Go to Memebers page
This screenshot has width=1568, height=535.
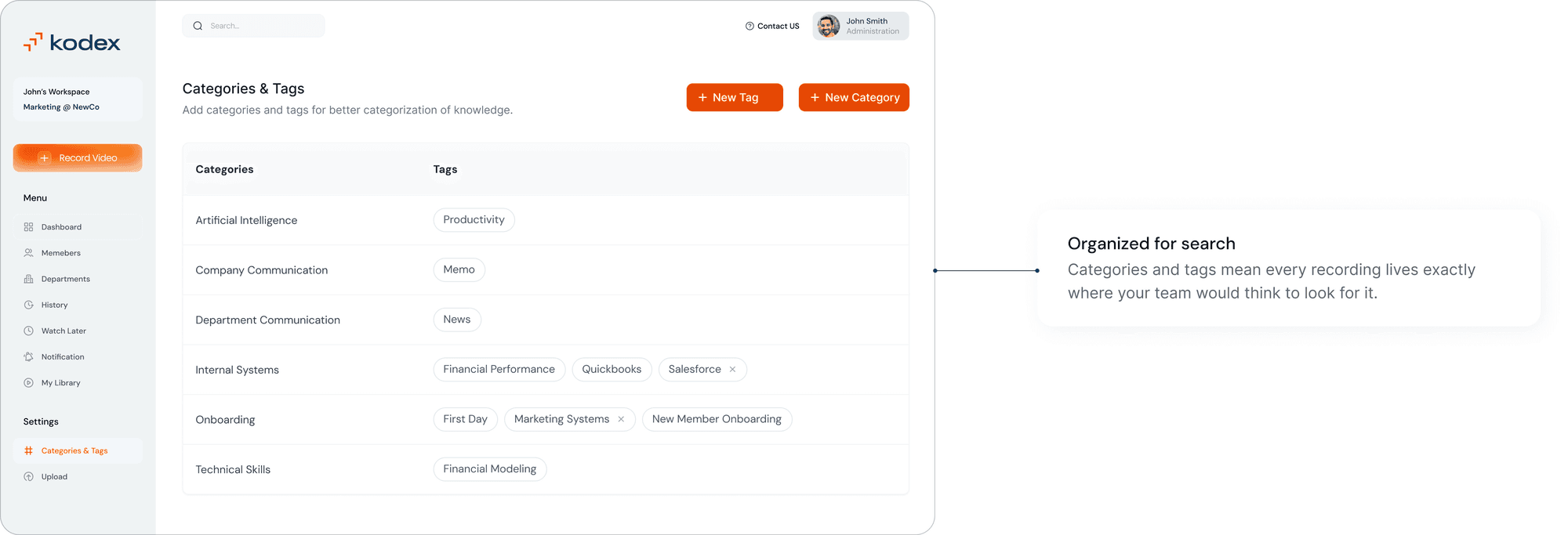78,253
